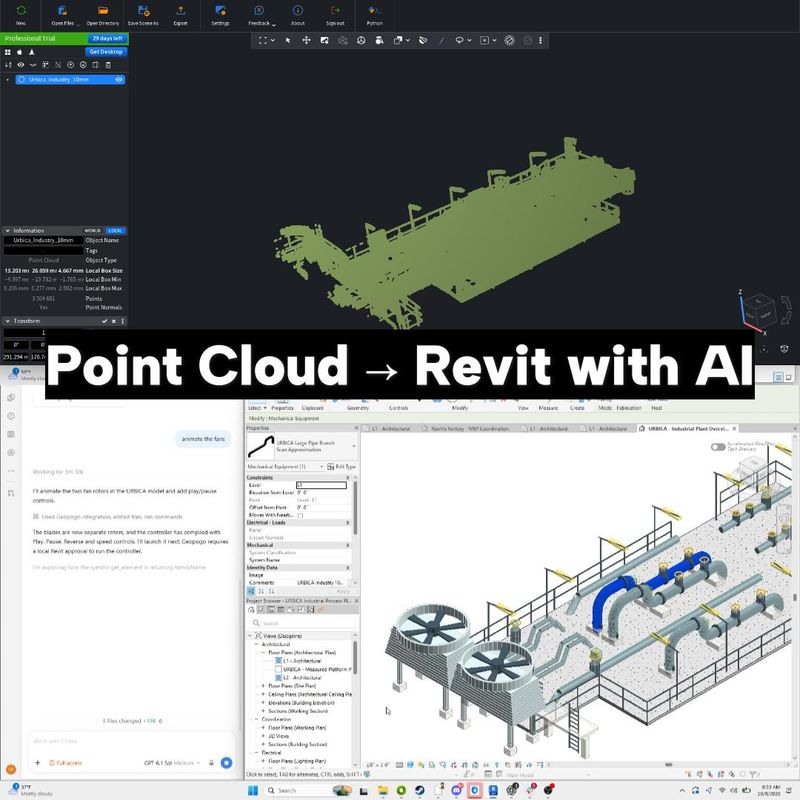Open Steam from the taskbar
This screenshot has height=800, width=800.
click(419, 790)
